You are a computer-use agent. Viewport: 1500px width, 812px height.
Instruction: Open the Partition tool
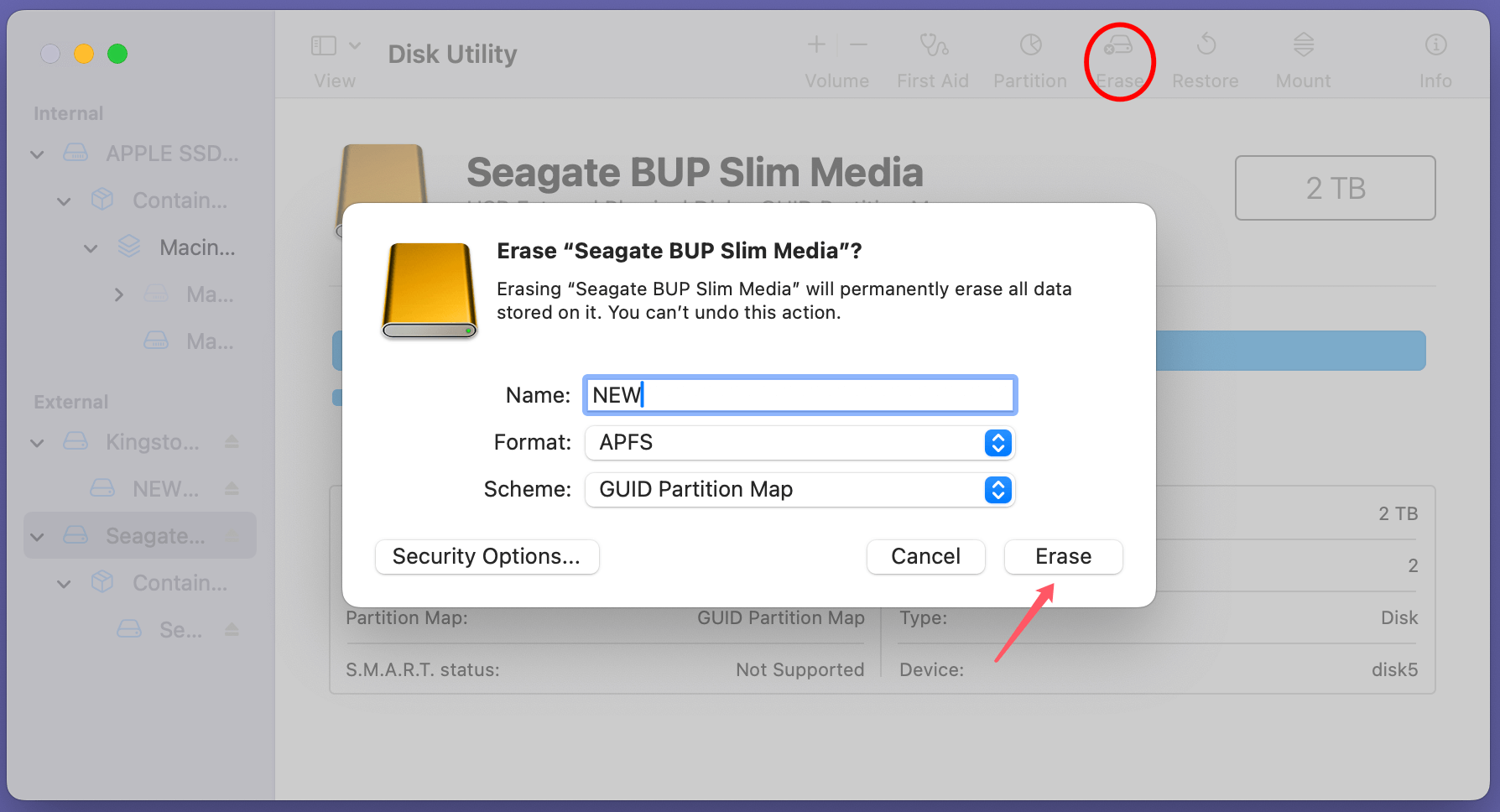click(1029, 59)
